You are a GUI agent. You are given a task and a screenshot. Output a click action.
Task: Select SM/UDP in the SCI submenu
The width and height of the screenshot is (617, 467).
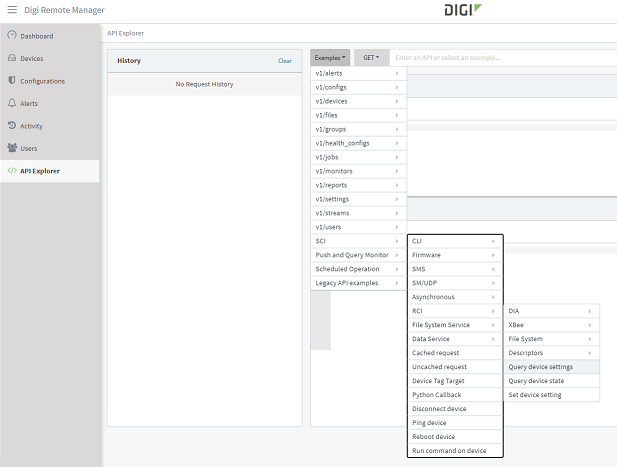pyautogui.click(x=455, y=283)
